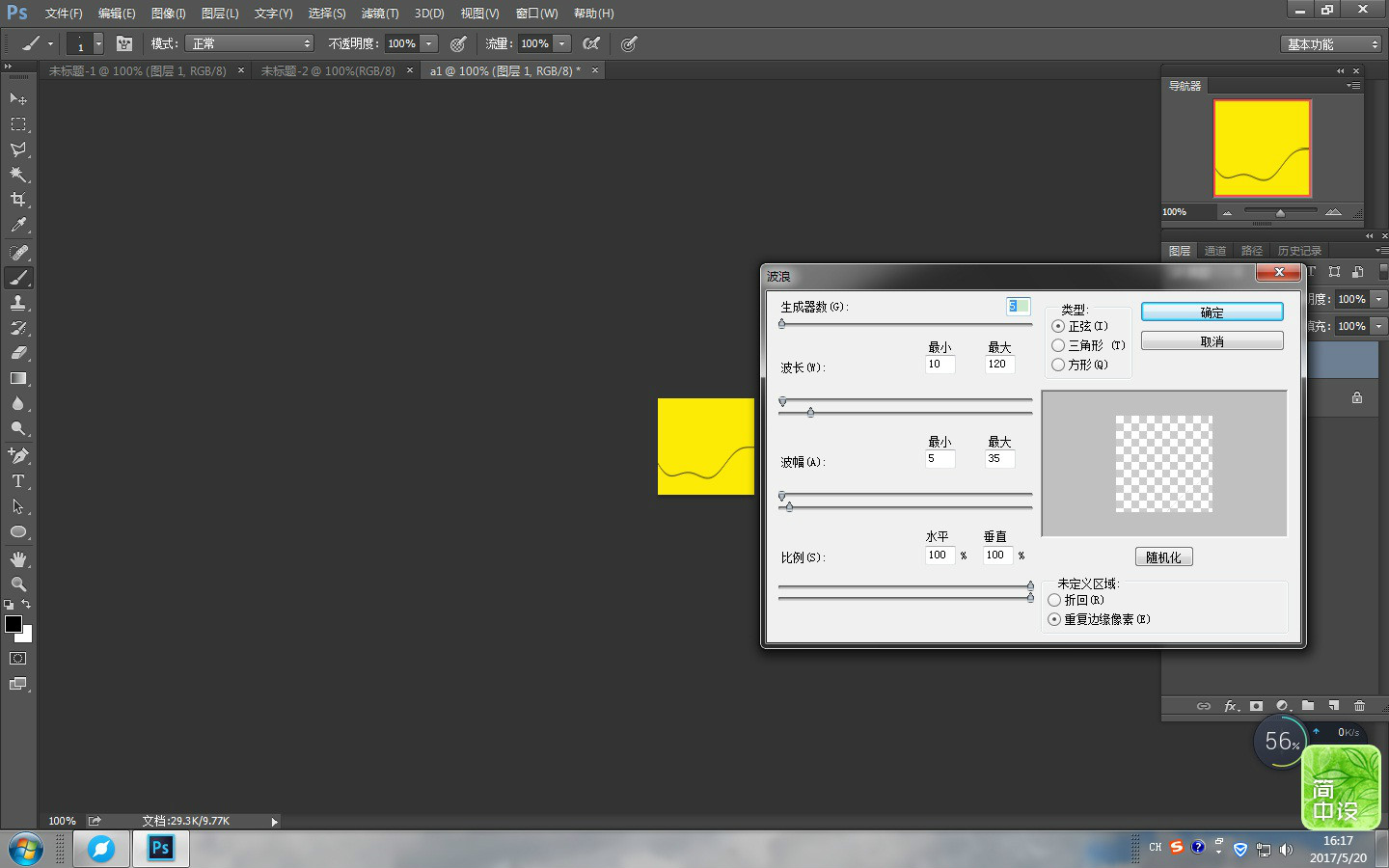Screen dimensions: 1389x868
Task: Switch to the Channels (通道) tab
Action: (1215, 251)
